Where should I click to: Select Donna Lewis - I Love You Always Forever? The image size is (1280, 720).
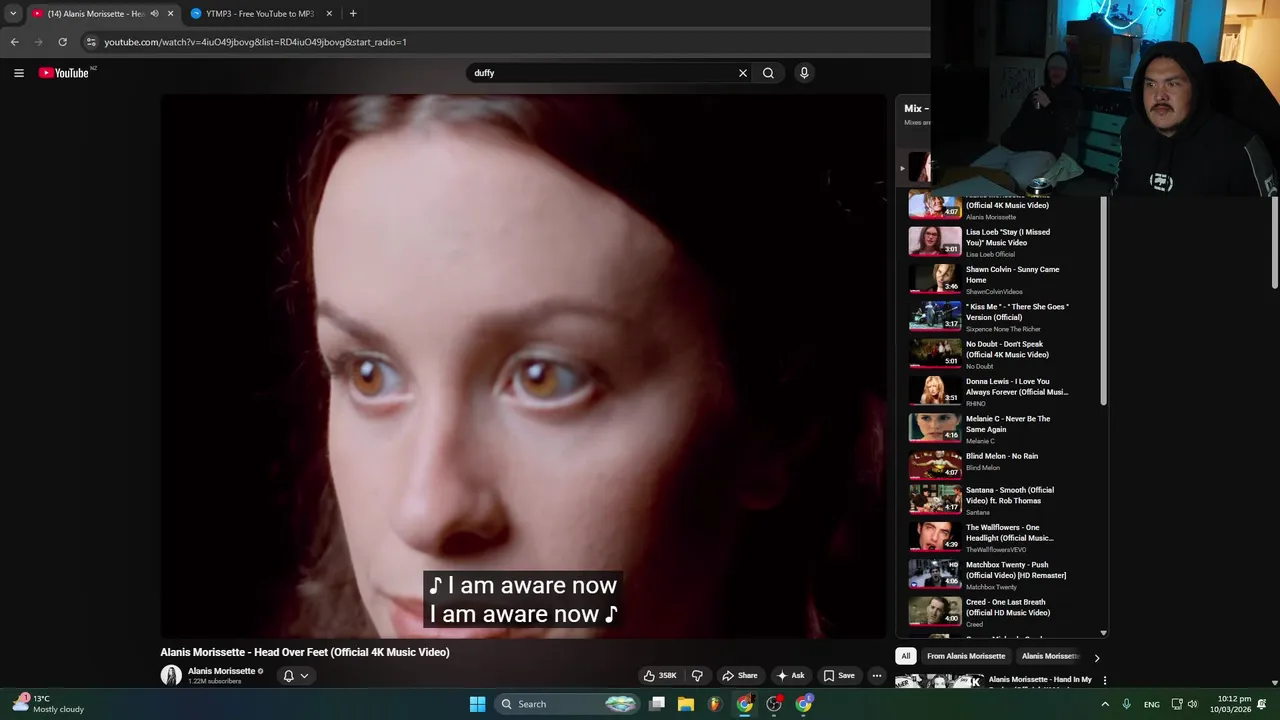click(x=1003, y=391)
